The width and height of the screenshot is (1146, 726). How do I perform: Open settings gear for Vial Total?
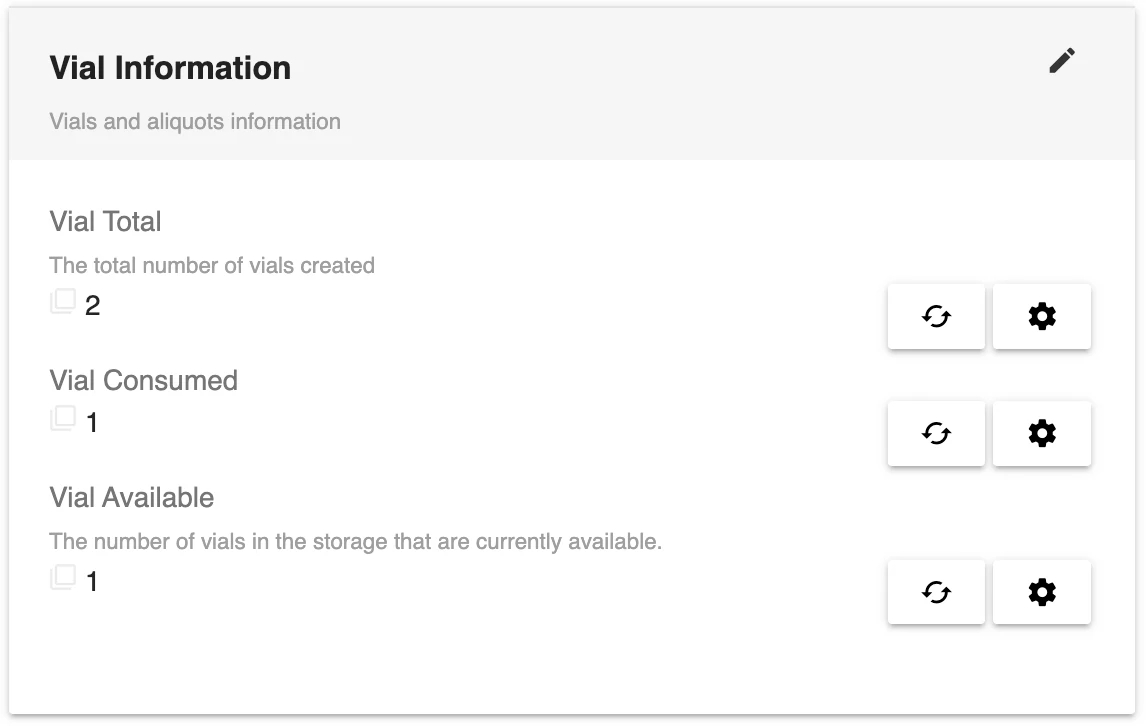[x=1042, y=317]
